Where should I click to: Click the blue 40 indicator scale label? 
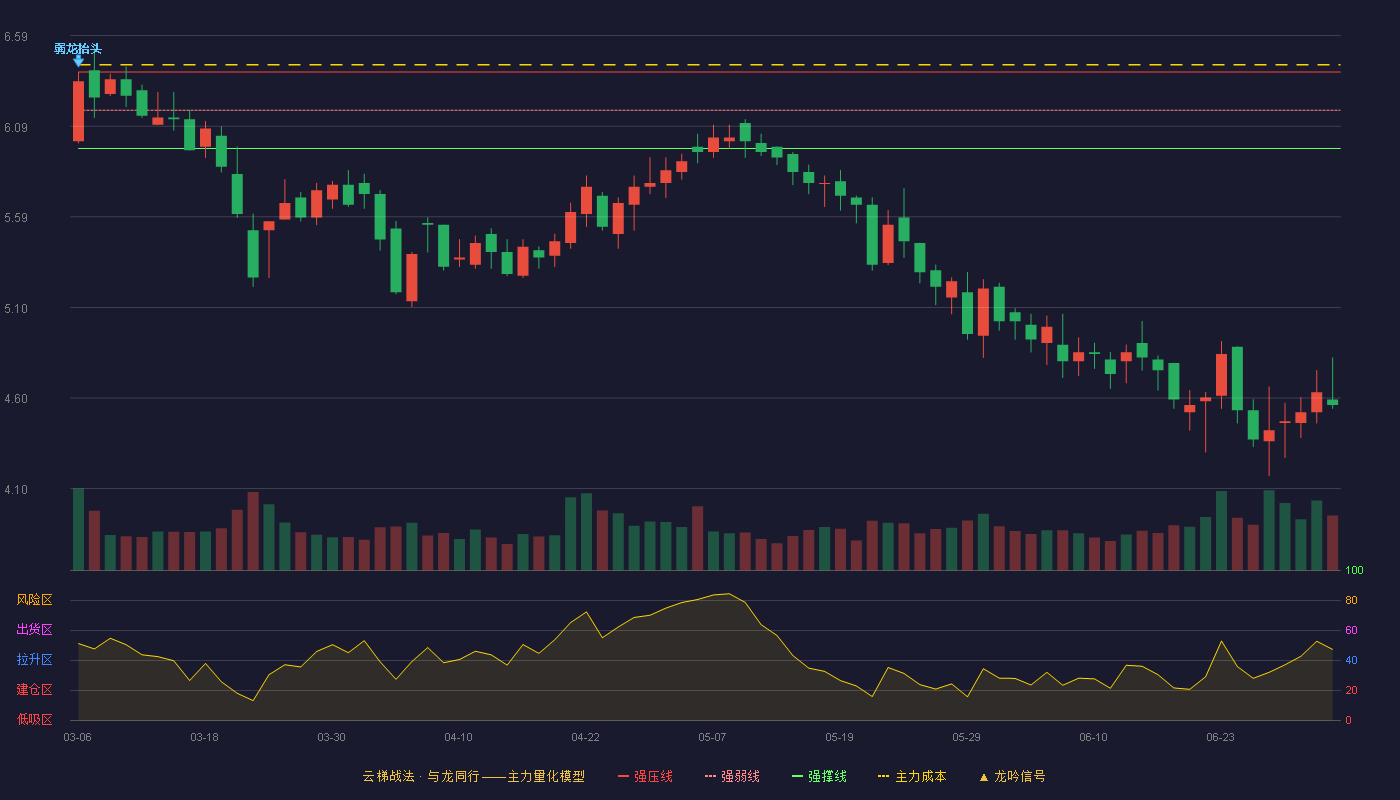pyautogui.click(x=1351, y=660)
